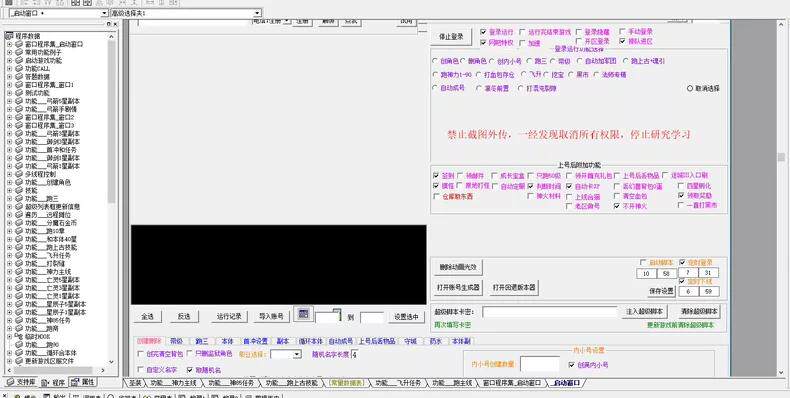The height and width of the screenshot is (398, 790).
Task: Click the 全选 button
Action: [x=147, y=316]
